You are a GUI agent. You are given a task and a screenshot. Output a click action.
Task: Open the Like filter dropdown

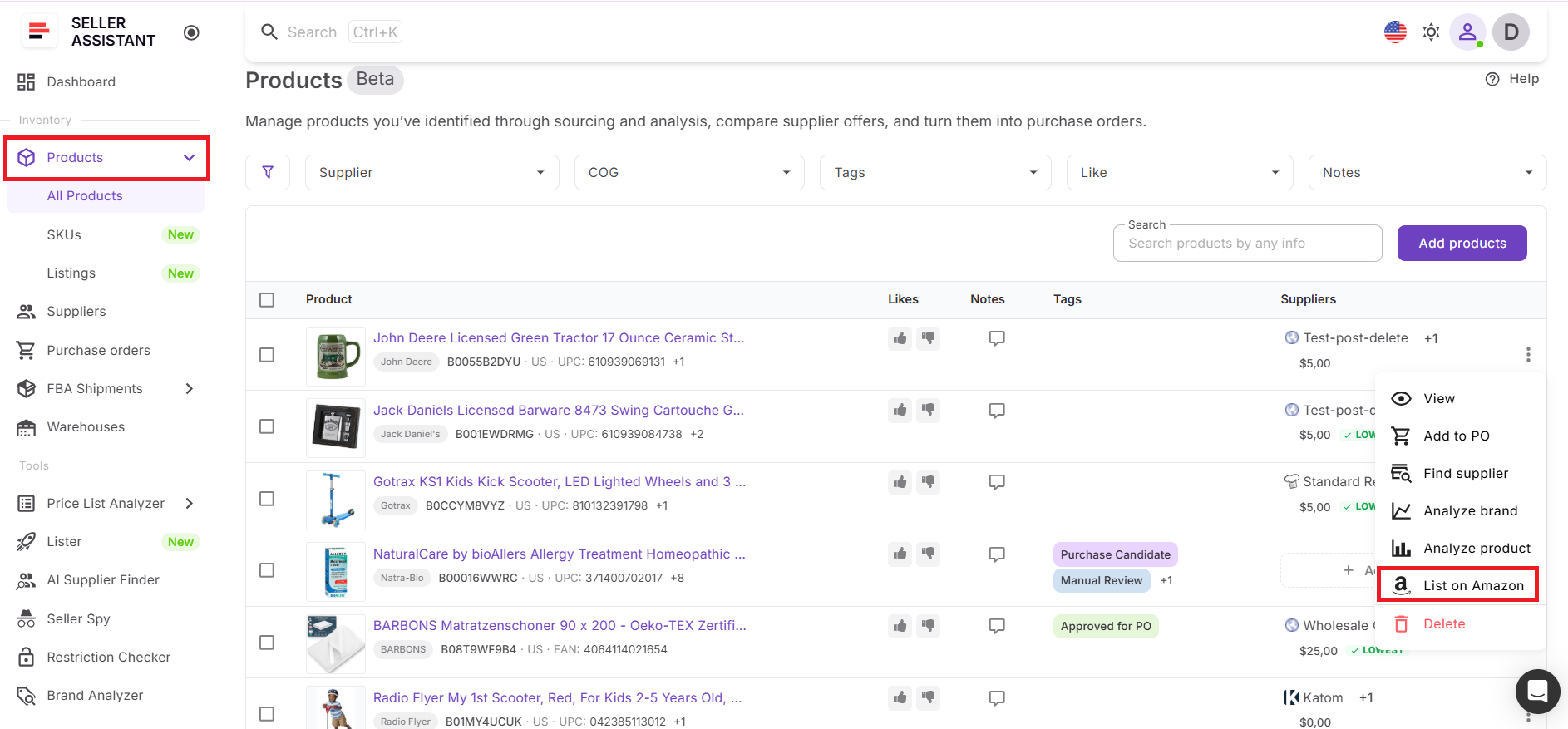(1180, 172)
